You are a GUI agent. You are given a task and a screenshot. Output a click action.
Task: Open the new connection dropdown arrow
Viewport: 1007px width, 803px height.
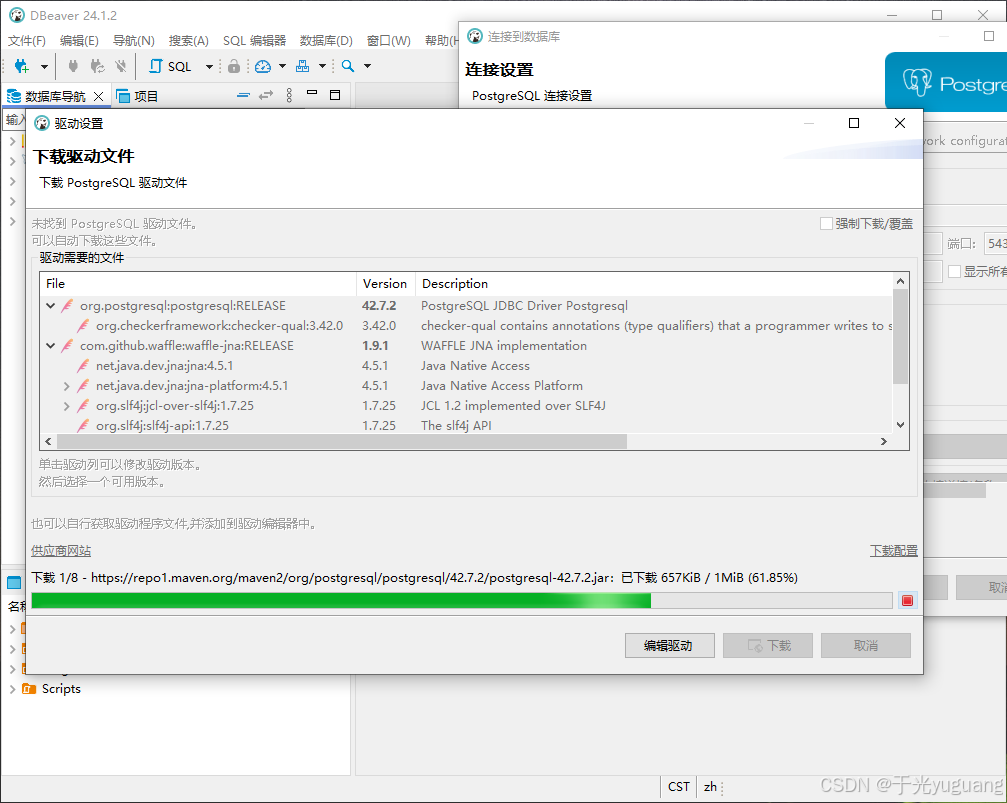click(44, 66)
